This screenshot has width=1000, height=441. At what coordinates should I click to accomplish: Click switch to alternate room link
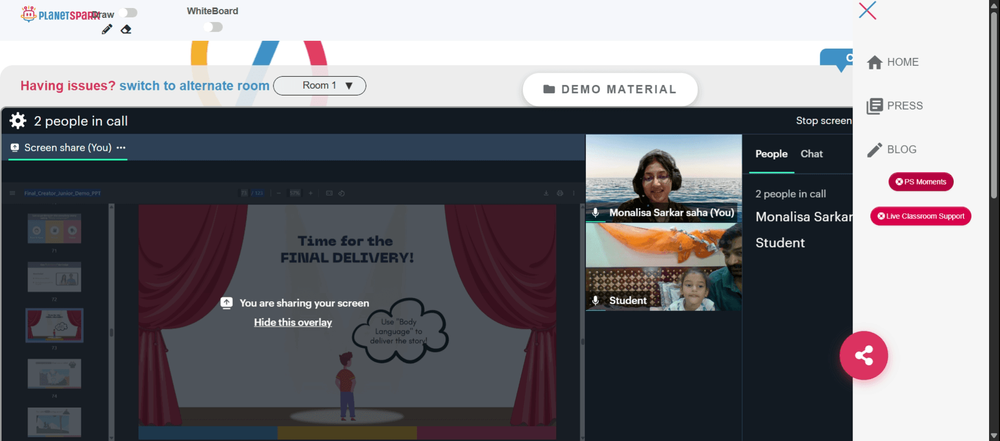195,86
